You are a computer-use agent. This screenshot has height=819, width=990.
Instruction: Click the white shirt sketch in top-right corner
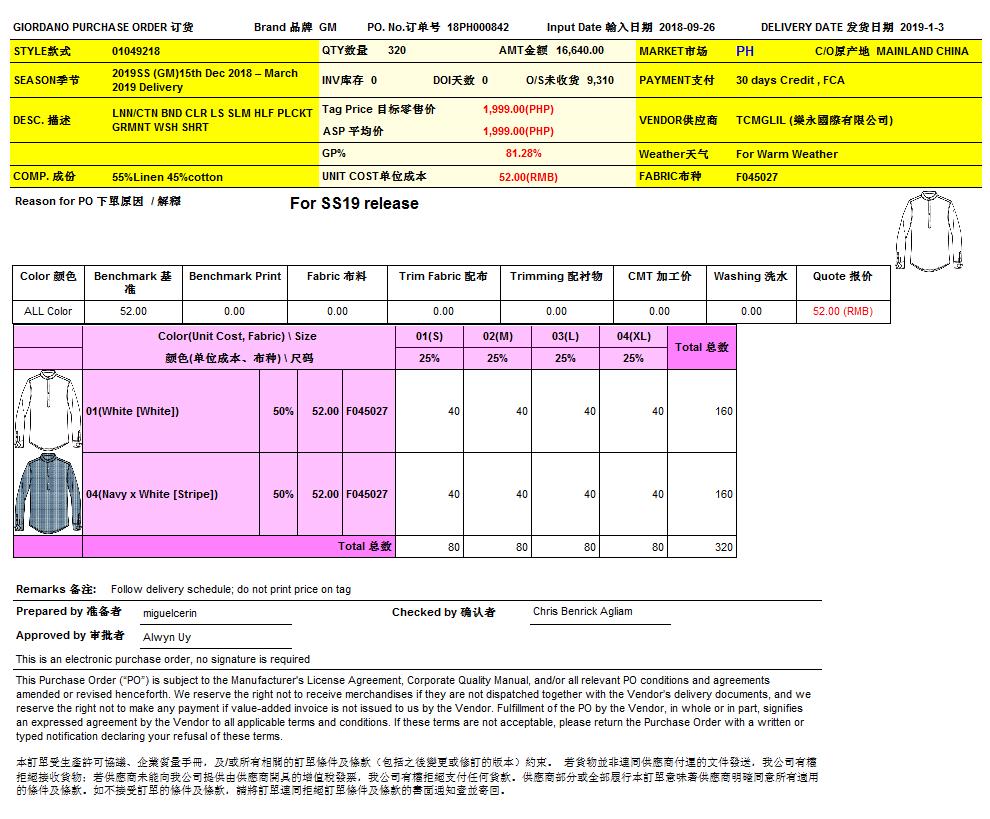[928, 230]
